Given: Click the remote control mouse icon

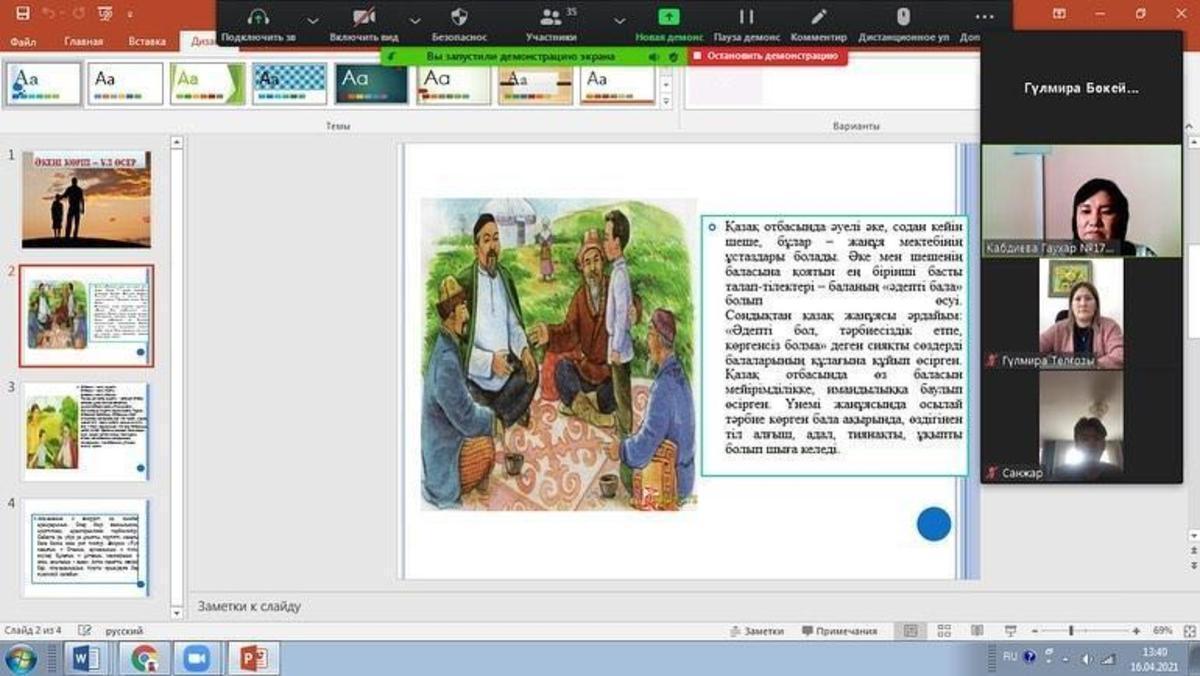Looking at the screenshot, I should pos(903,18).
